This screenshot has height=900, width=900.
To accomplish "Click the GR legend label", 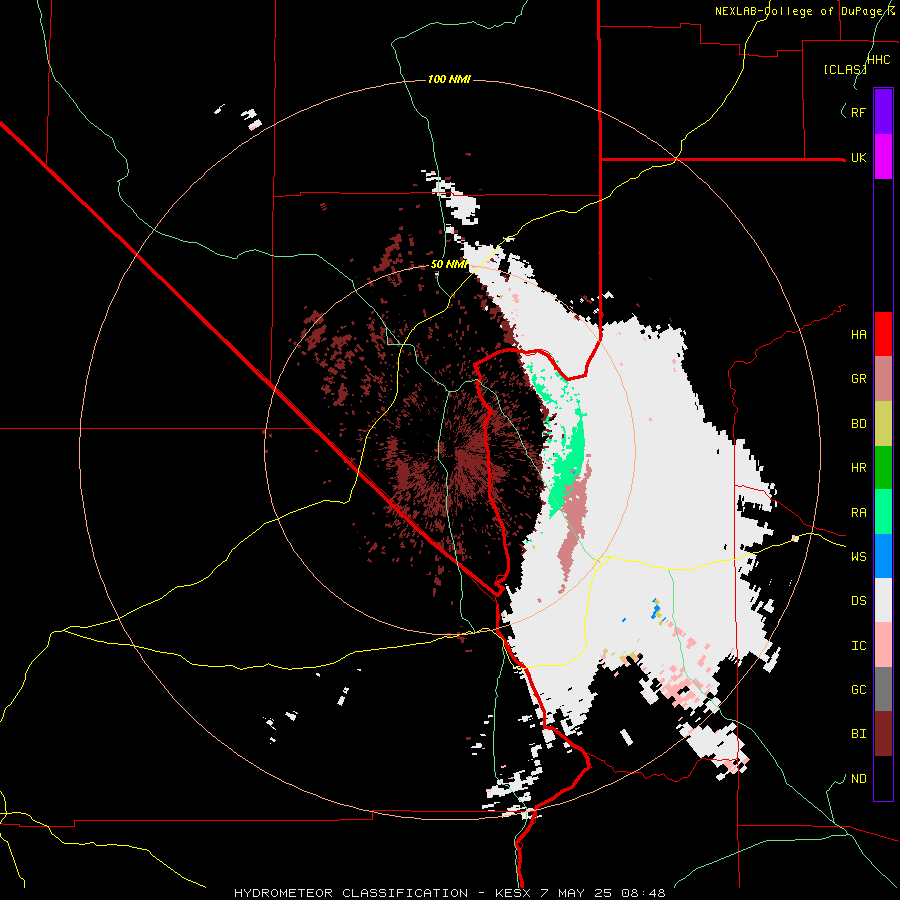I will (858, 379).
